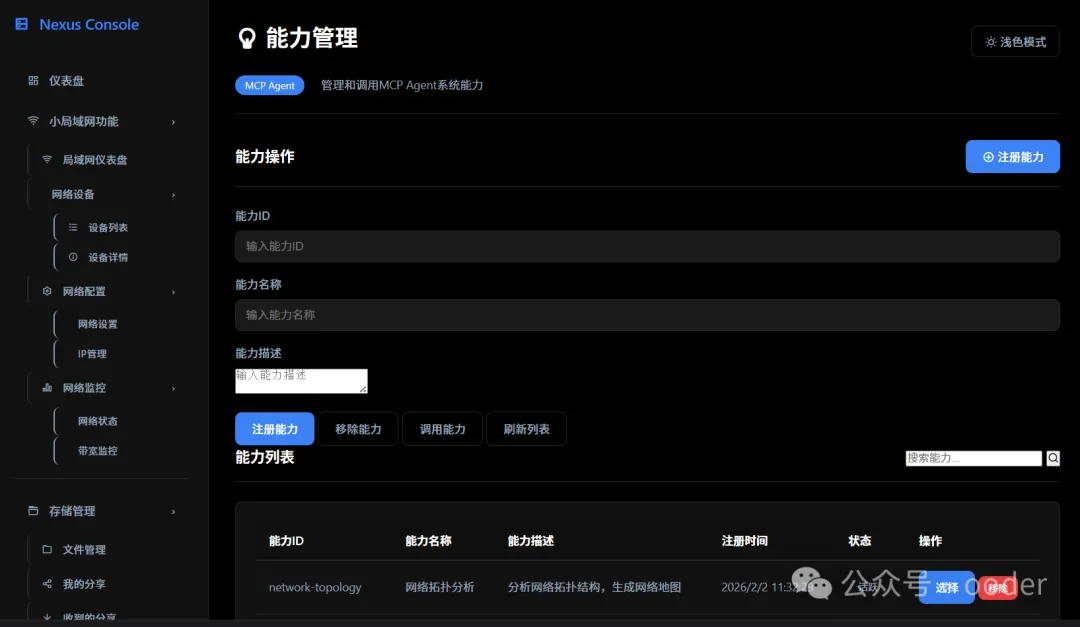
Task: Select the gear icon for 网络配置
Action: (x=45, y=291)
